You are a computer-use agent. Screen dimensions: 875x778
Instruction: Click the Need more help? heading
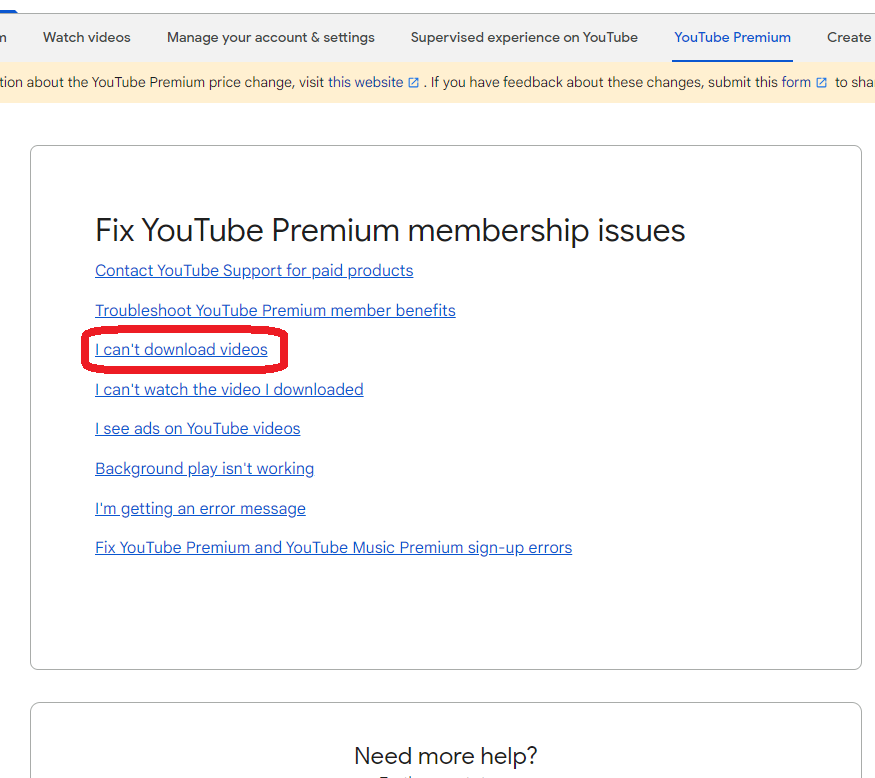point(445,756)
